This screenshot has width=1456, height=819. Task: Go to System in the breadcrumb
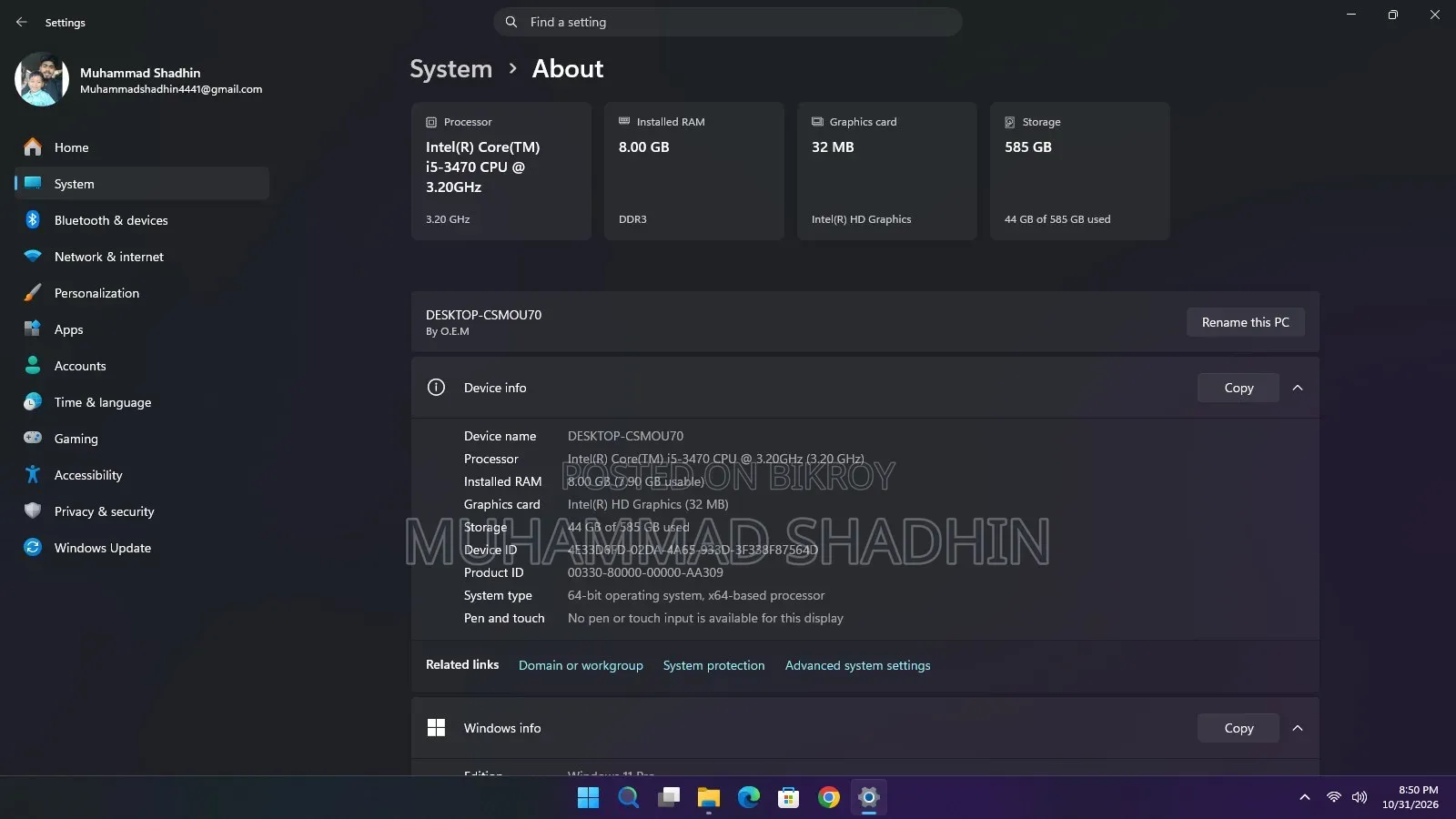pyautogui.click(x=450, y=69)
